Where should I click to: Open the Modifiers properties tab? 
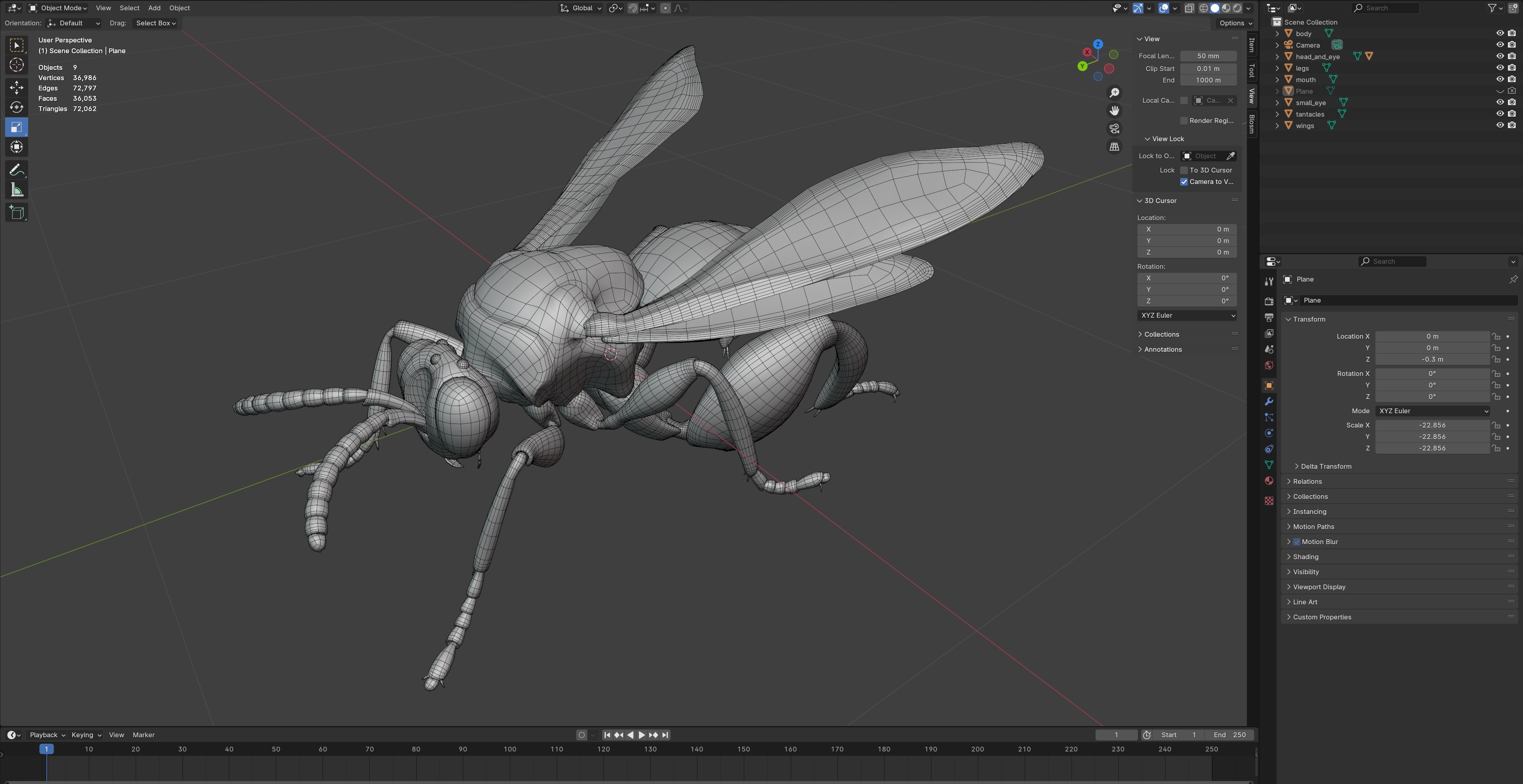tap(1269, 402)
